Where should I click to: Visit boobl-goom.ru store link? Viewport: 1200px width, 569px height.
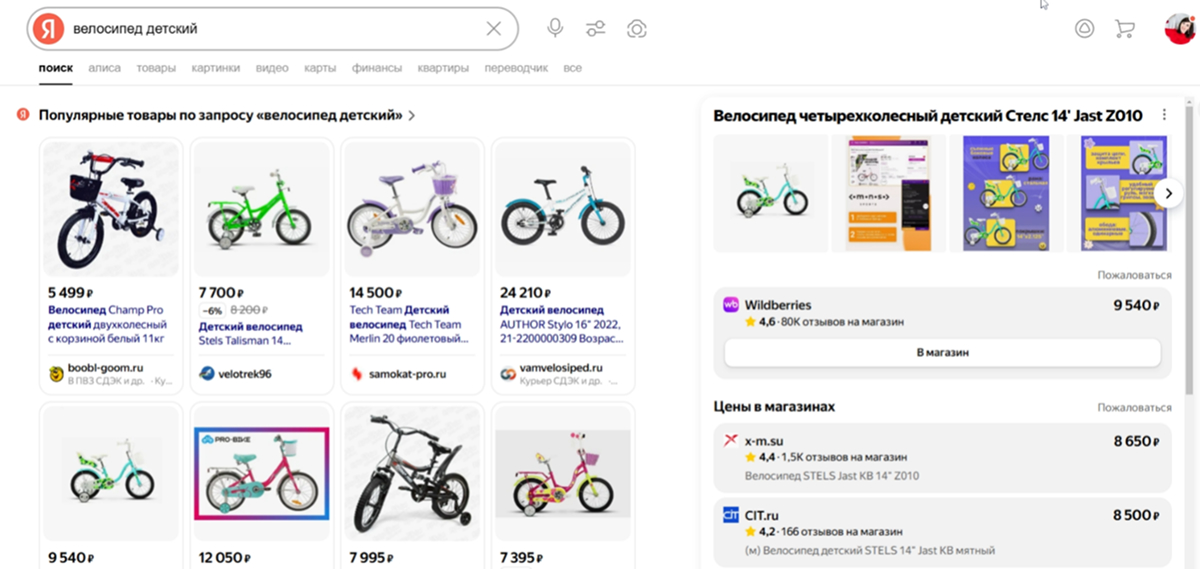105,368
